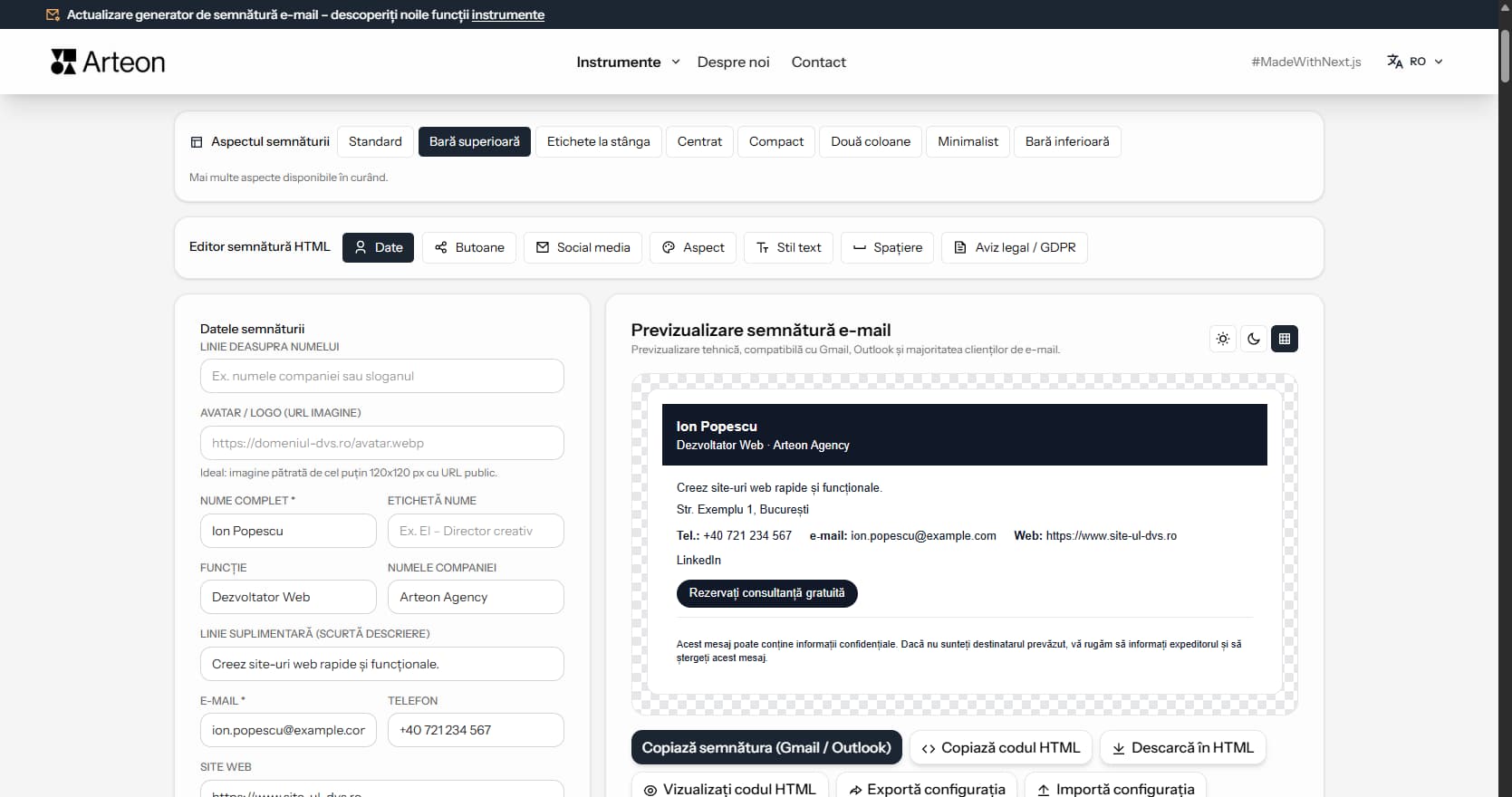This screenshot has width=1512, height=797.
Task: Click Importă configurația button
Action: click(1115, 787)
